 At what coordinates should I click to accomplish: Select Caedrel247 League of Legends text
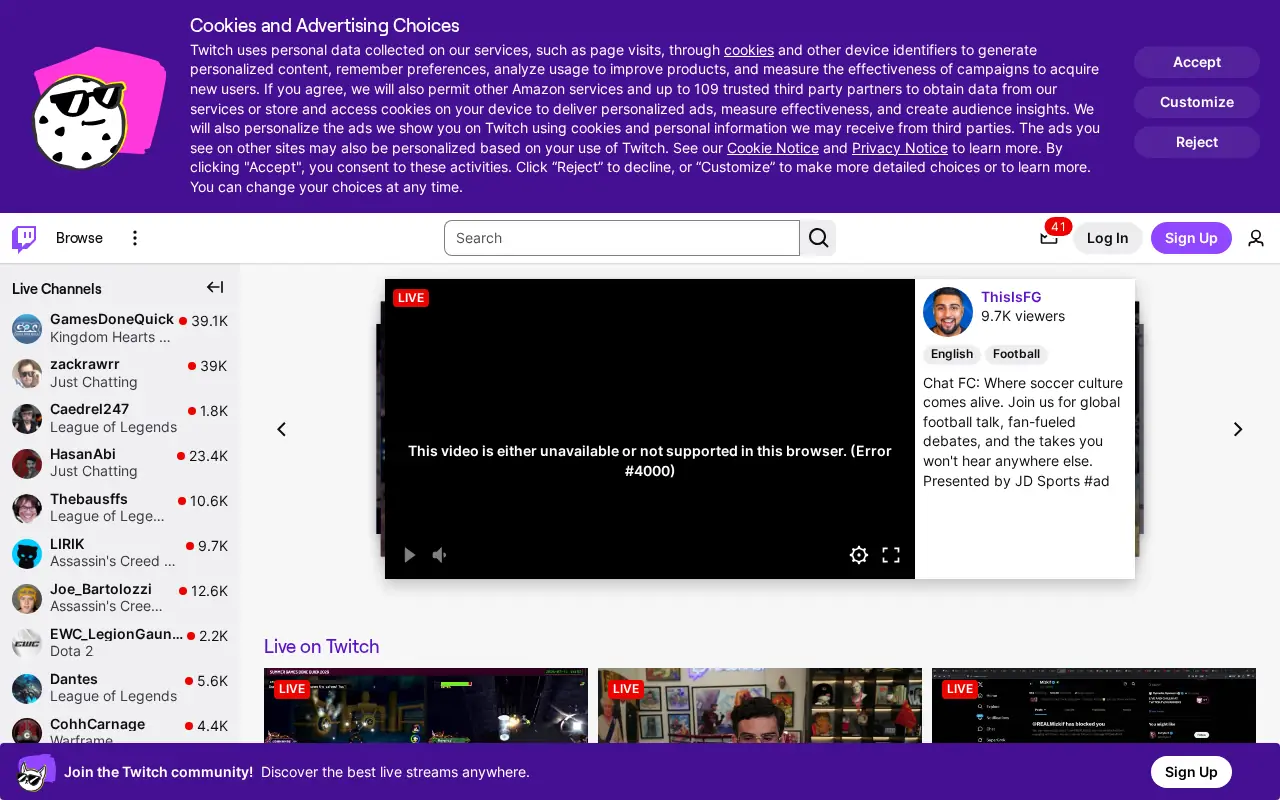tap(113, 427)
